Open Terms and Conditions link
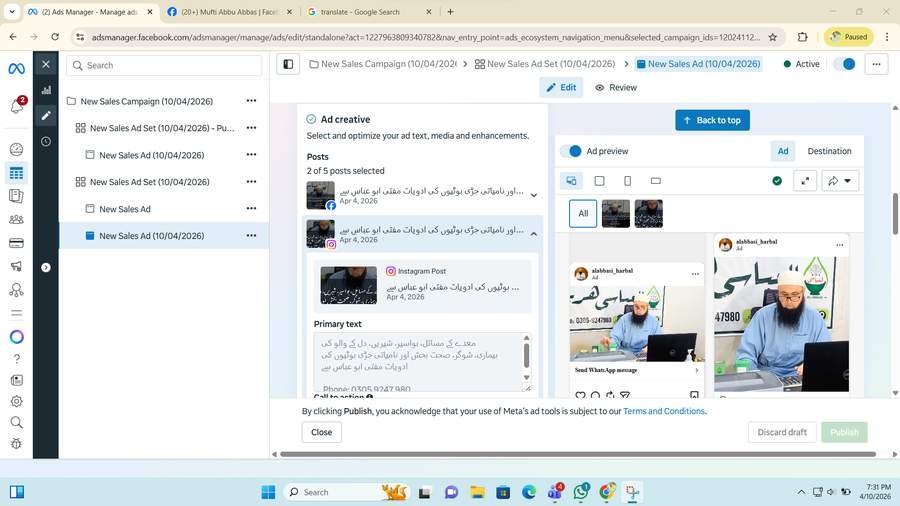Viewport: 900px width, 506px height. point(664,411)
